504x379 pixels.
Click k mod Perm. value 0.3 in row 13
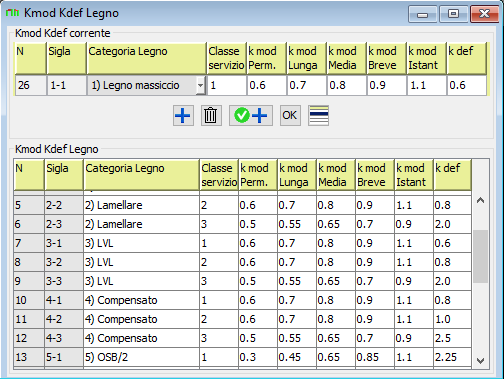click(x=248, y=357)
